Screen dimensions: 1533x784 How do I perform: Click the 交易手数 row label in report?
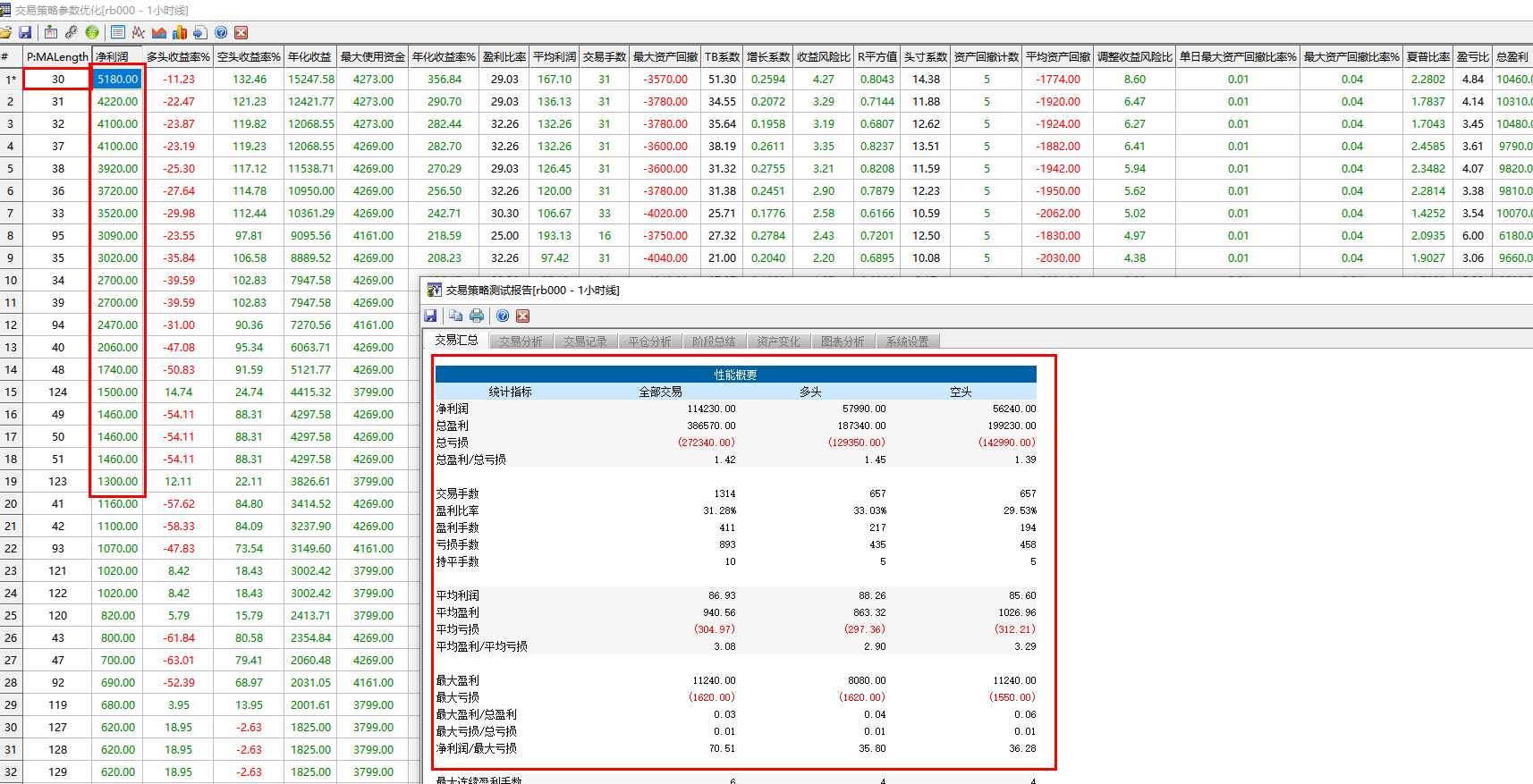click(x=457, y=493)
